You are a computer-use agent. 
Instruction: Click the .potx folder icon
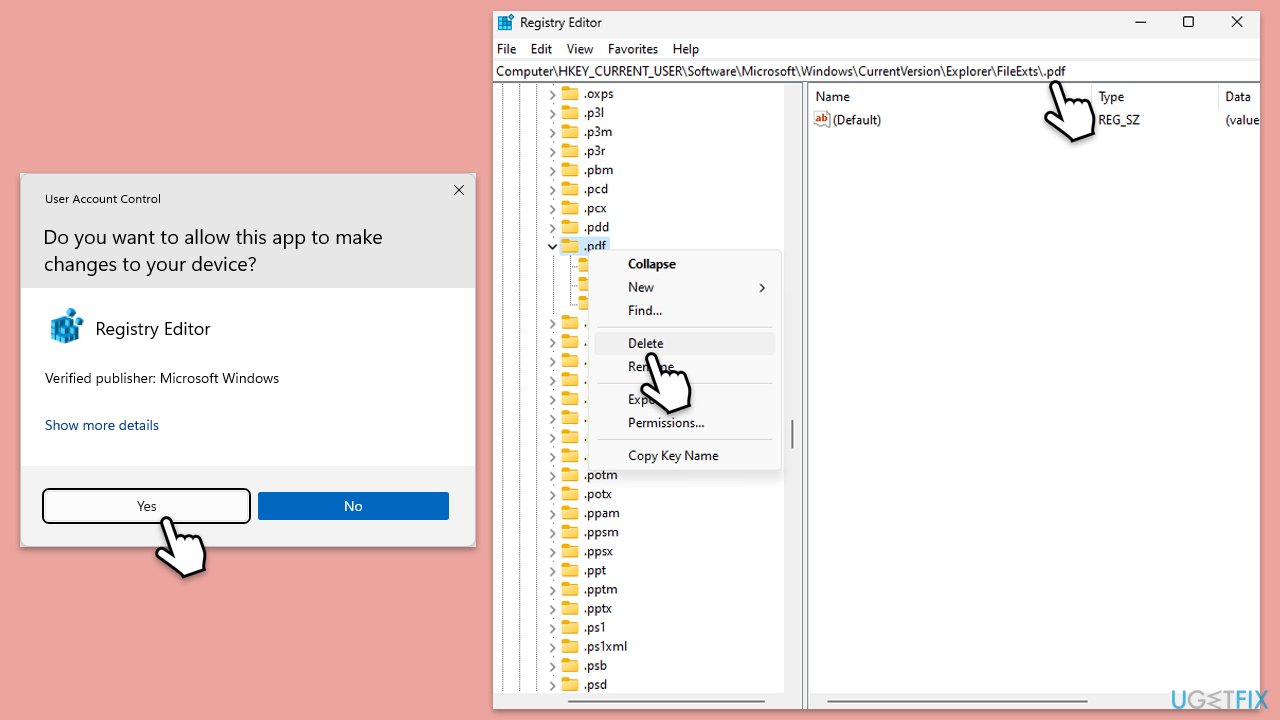pos(570,493)
